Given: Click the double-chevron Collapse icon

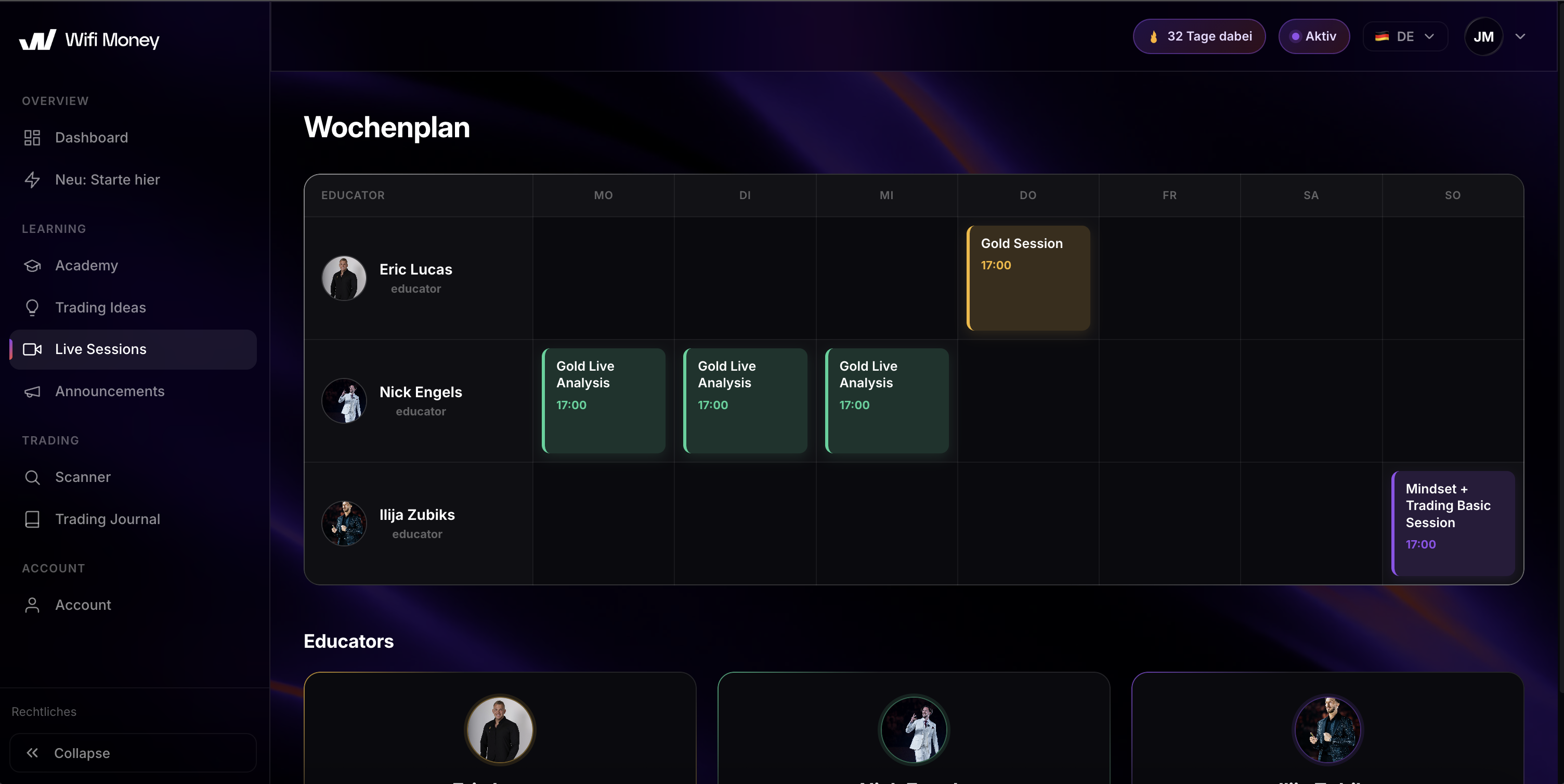Looking at the screenshot, I should (32, 753).
